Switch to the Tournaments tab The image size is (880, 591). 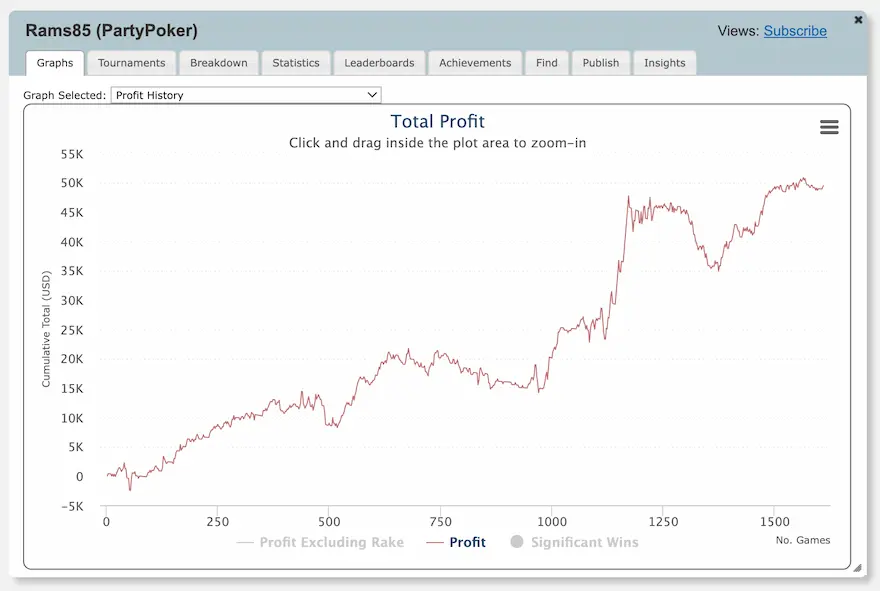(x=131, y=63)
